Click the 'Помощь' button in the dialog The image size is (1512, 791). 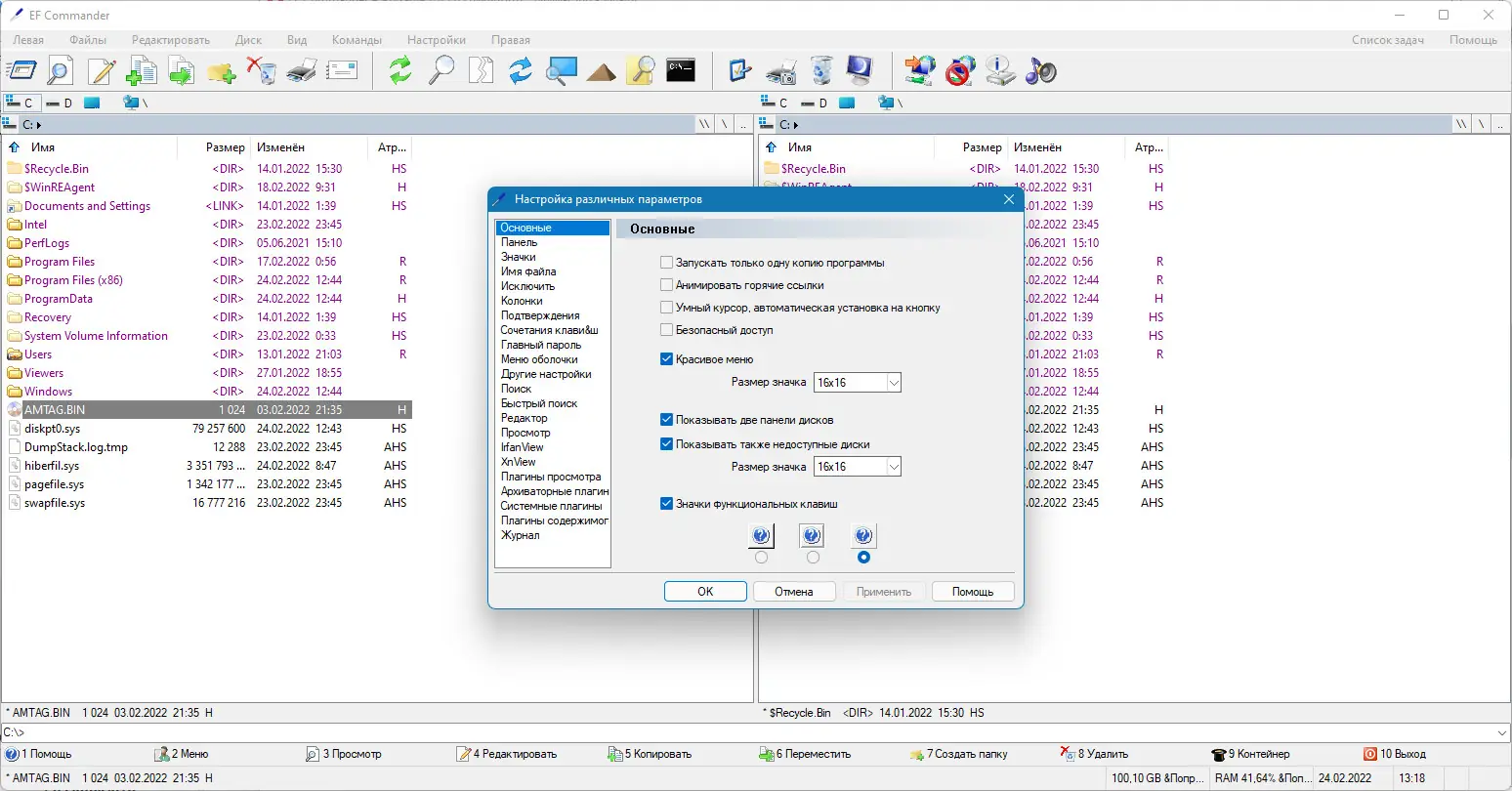[973, 592]
